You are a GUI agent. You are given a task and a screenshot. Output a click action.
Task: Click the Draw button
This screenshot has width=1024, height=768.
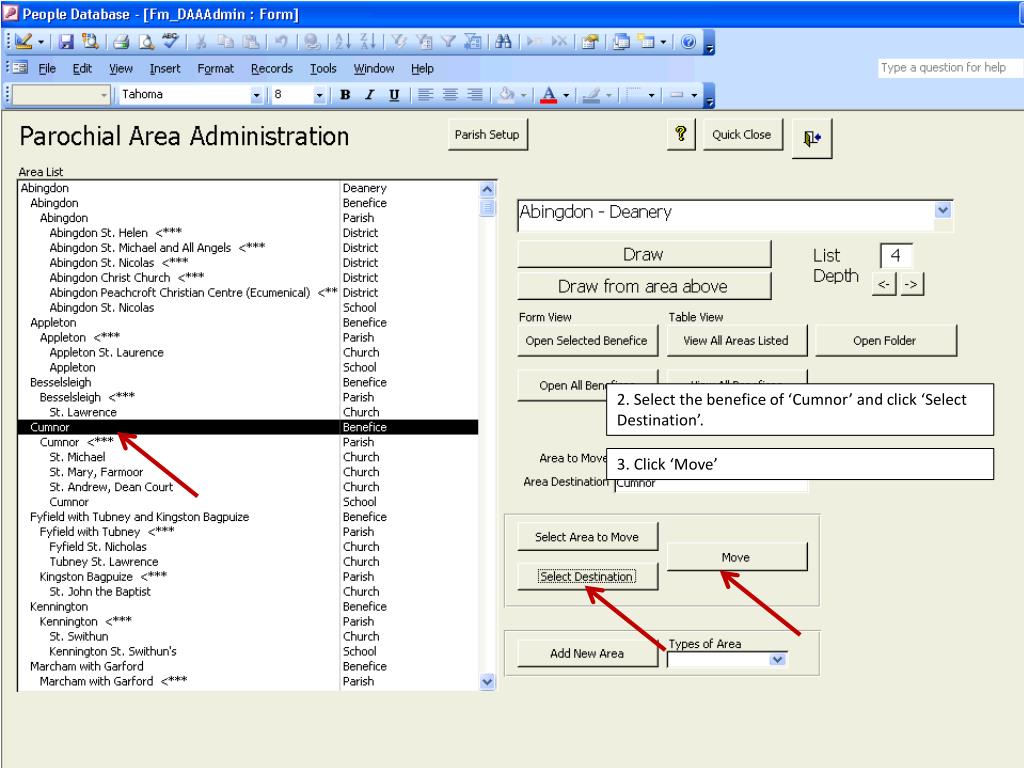click(643, 254)
